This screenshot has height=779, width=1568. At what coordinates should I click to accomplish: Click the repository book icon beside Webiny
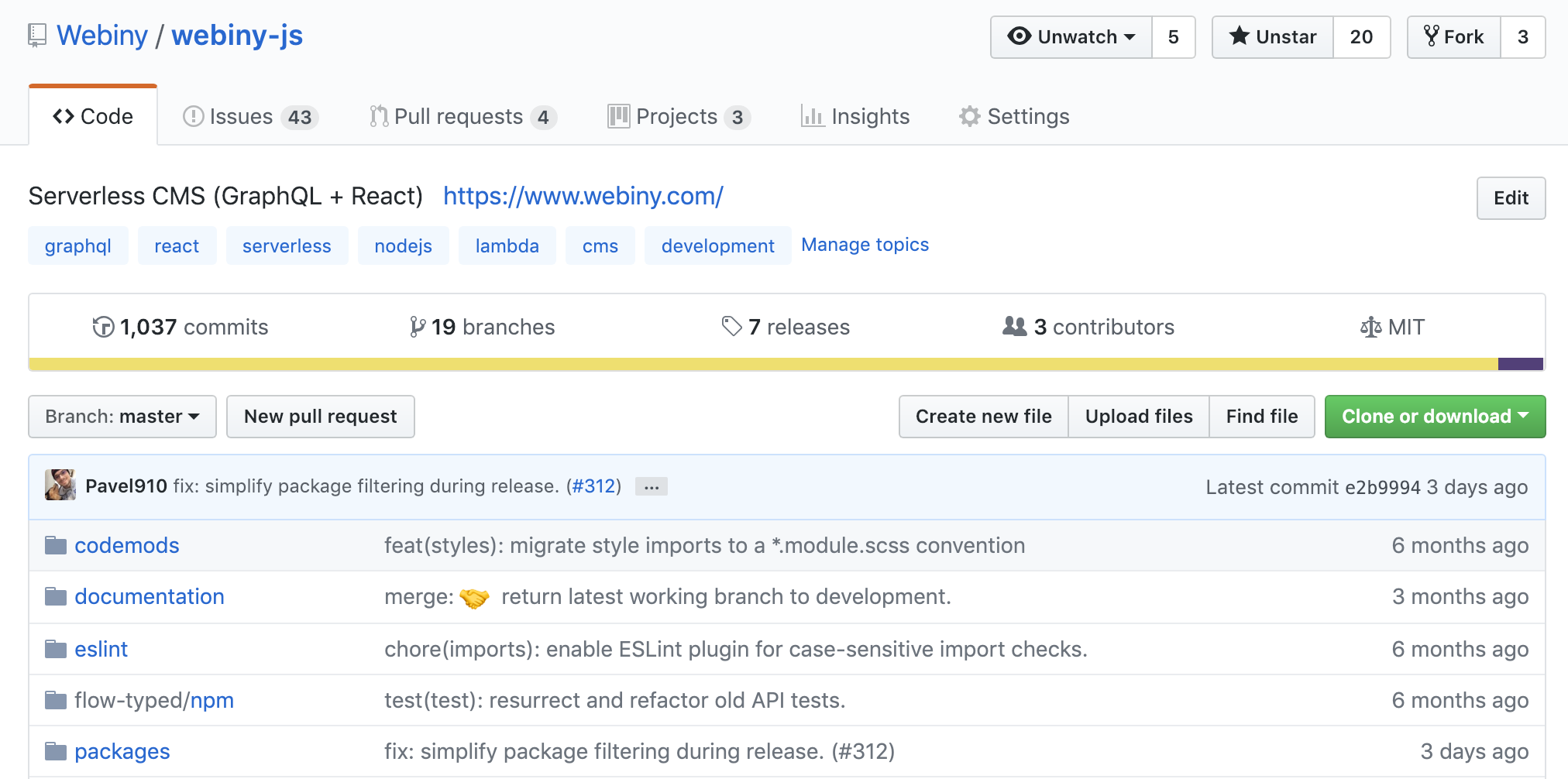pyautogui.click(x=36, y=36)
